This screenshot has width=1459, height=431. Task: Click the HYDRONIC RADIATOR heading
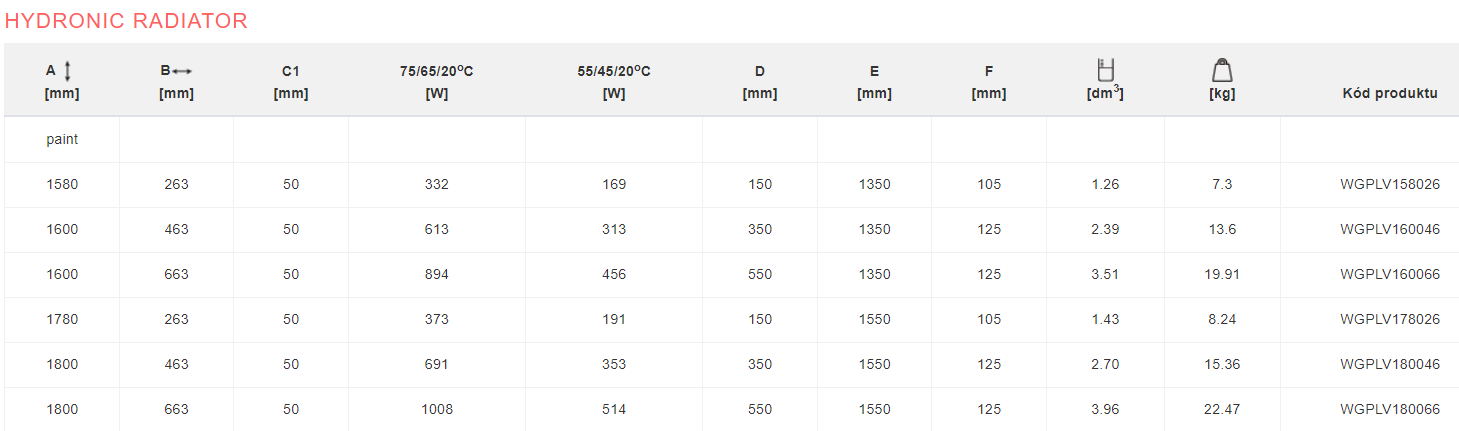pos(126,21)
